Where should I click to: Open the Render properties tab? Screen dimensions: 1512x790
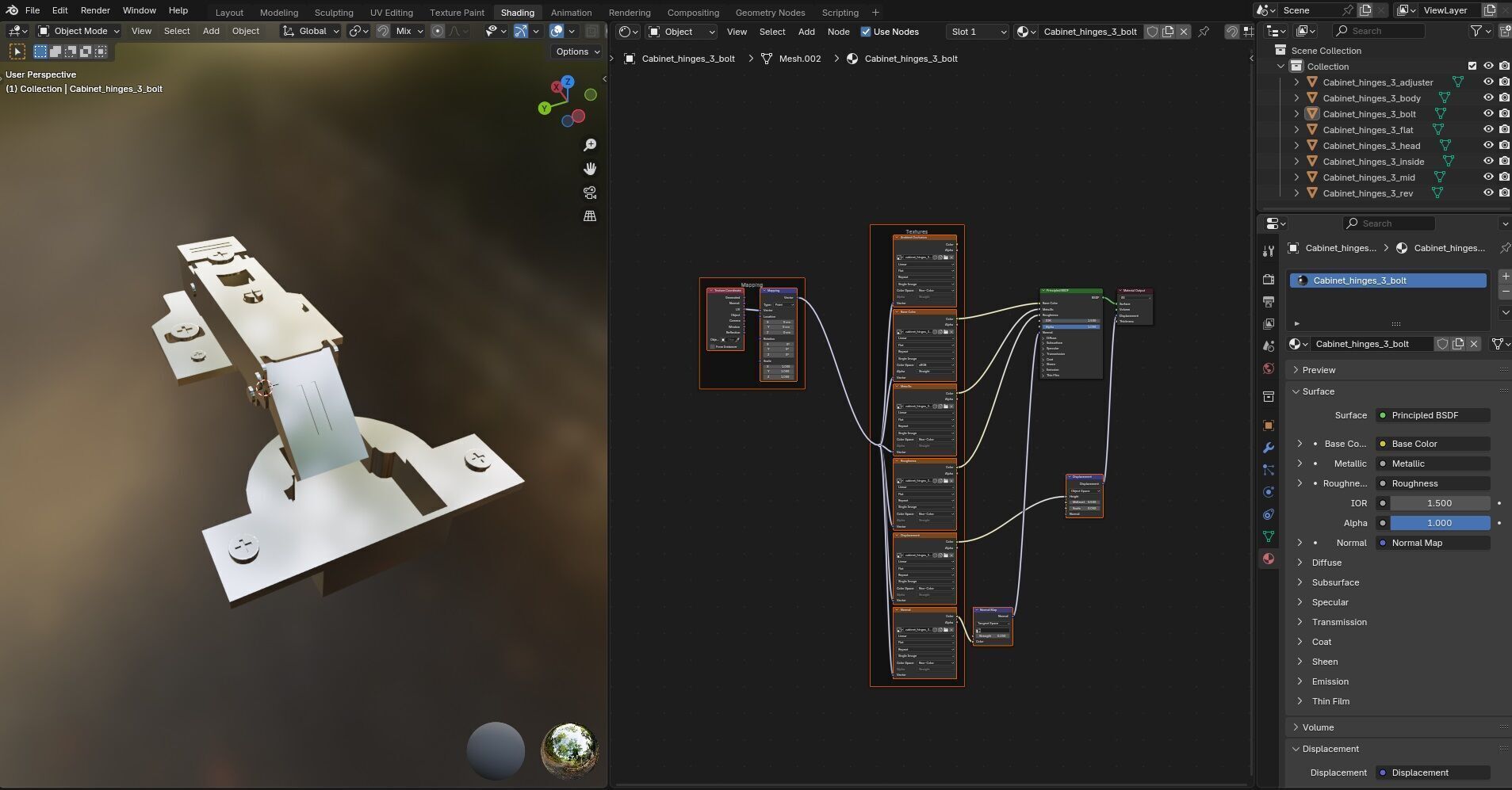[x=1269, y=279]
